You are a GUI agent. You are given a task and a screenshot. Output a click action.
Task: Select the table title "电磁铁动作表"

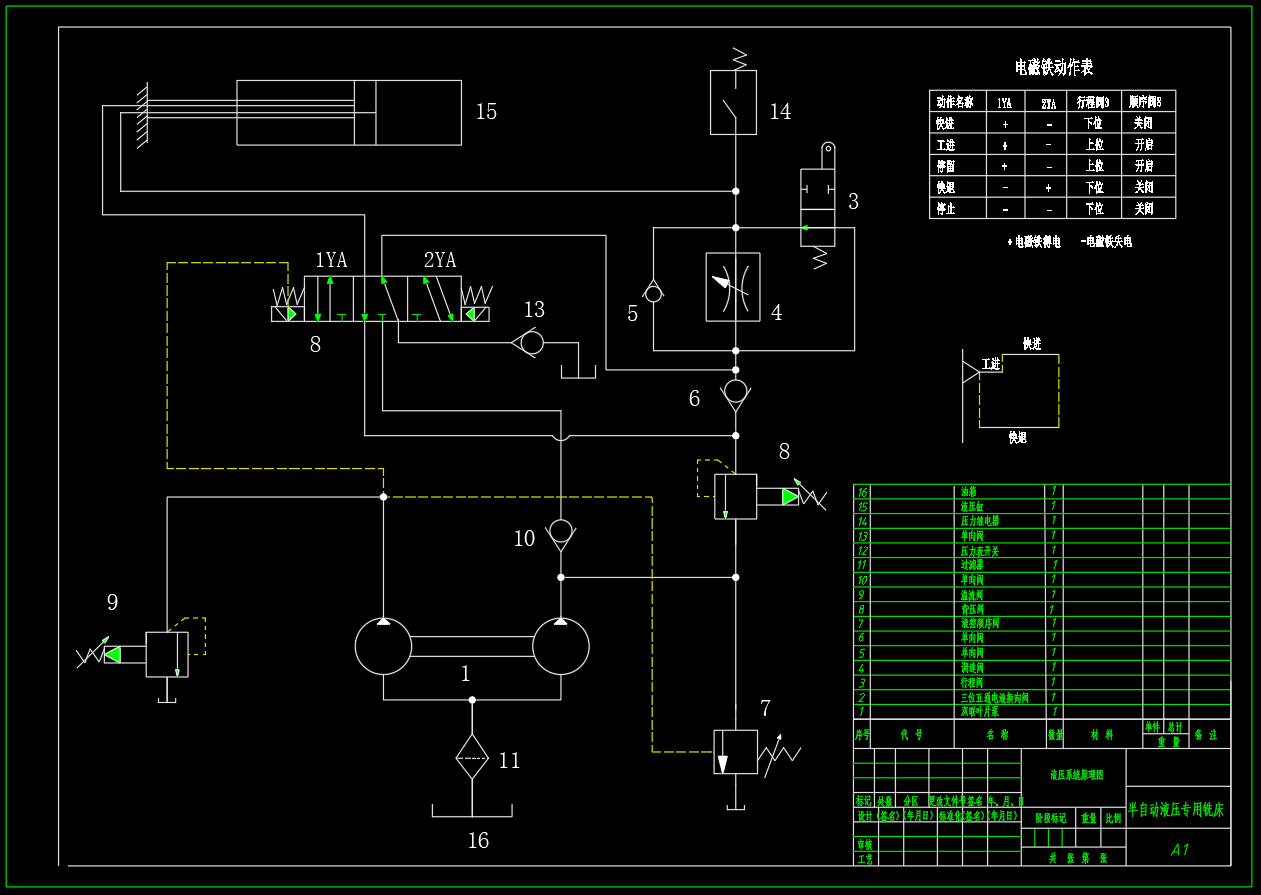coord(1054,67)
